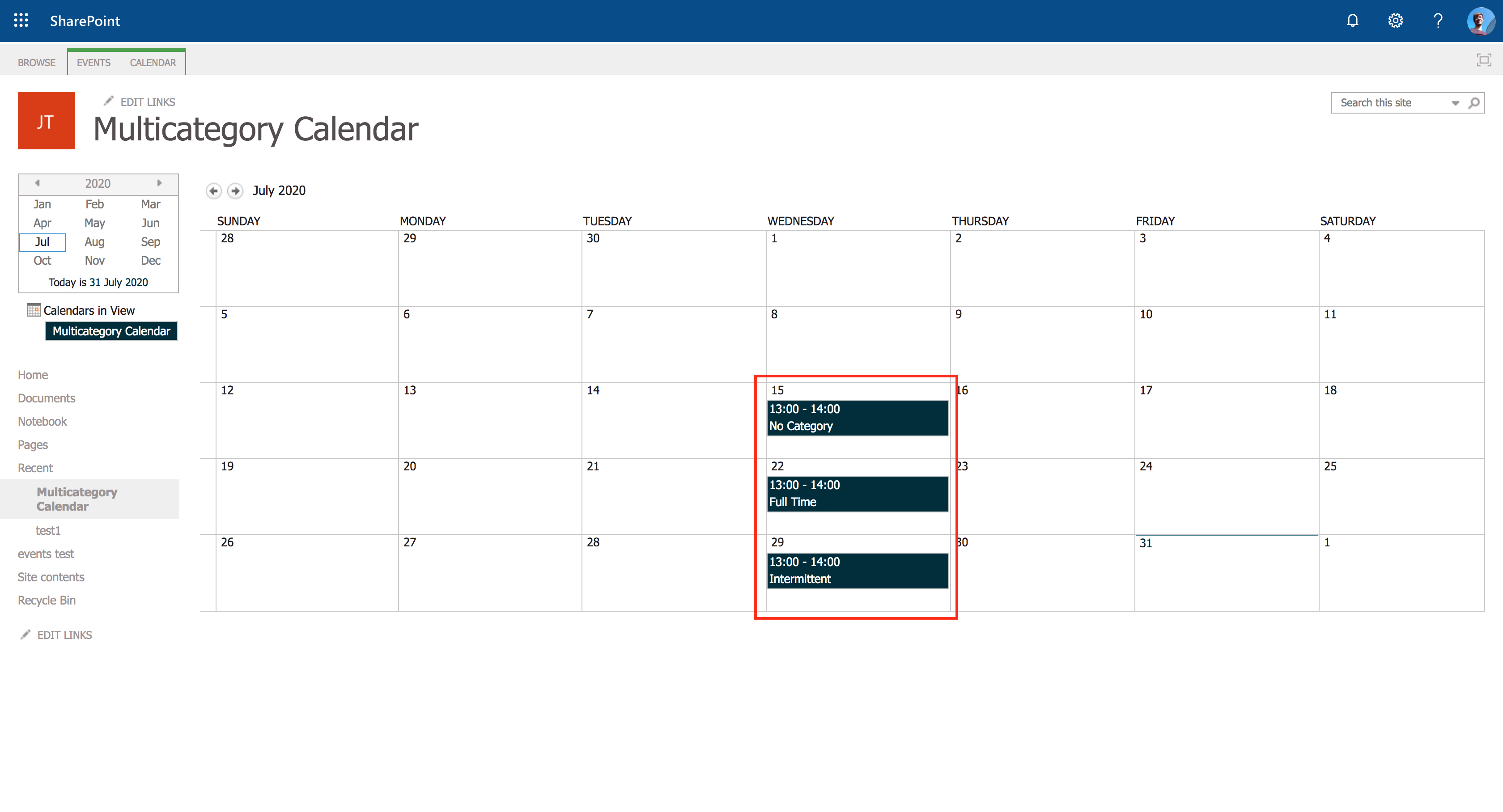Click the help question mark icon
Viewport: 1503px width, 812px height.
(x=1437, y=20)
